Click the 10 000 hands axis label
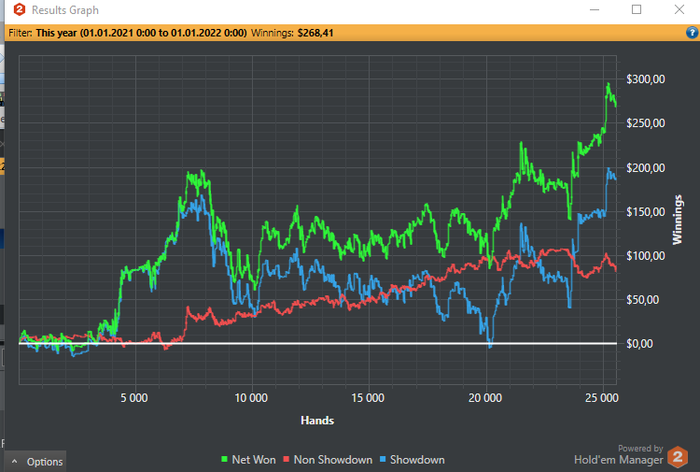700x472 pixels. point(251,398)
